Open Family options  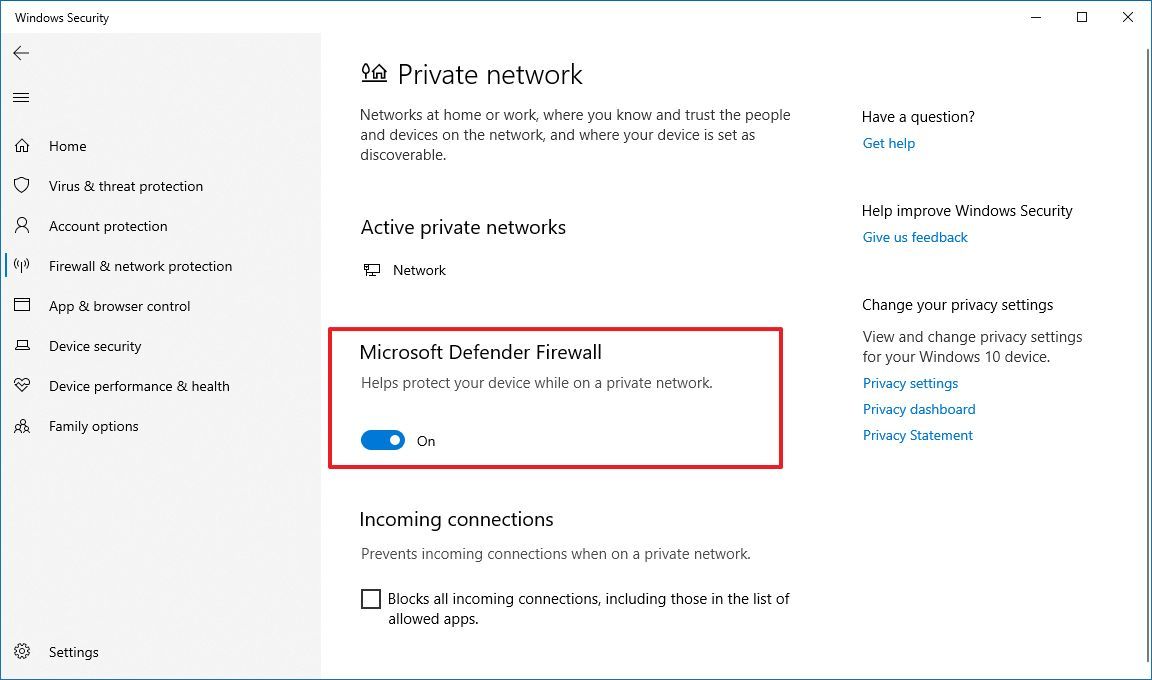coord(93,426)
